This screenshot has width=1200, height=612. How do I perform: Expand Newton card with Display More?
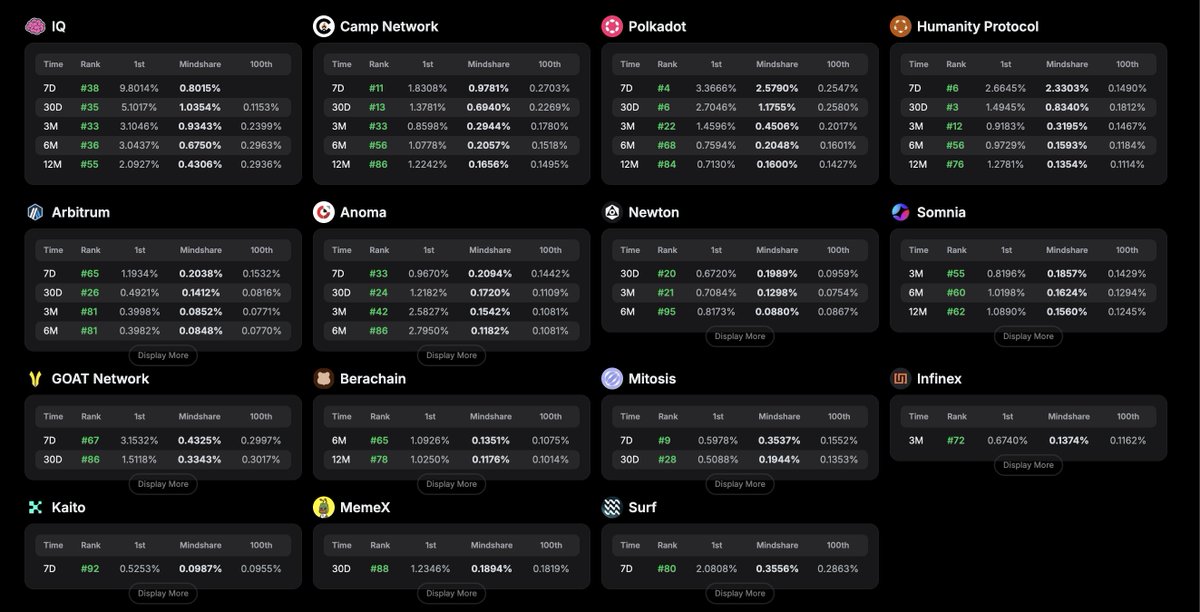click(740, 336)
